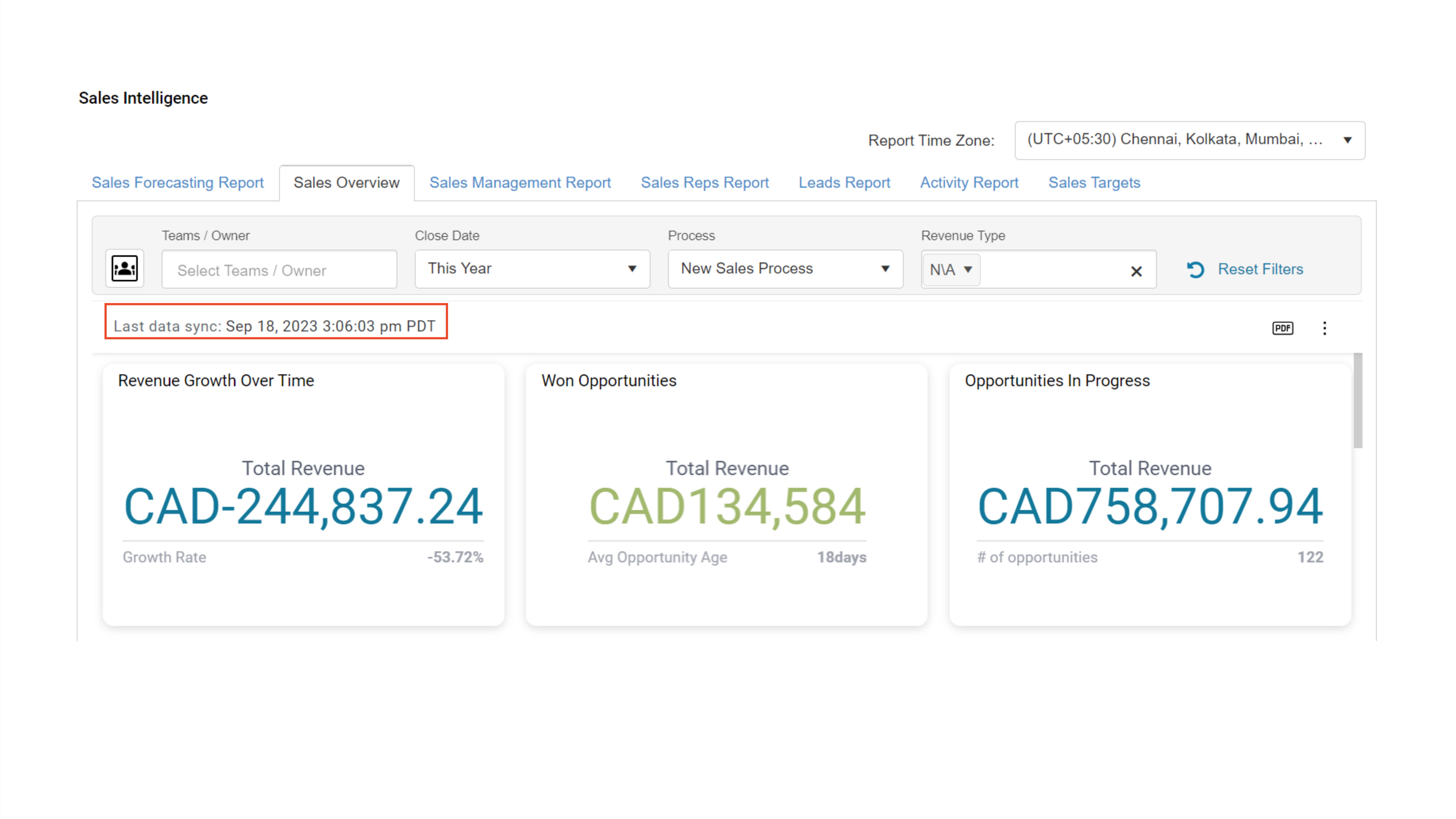Click the CAD758,707.94 in-progress revenue value
The width and height of the screenshot is (1456, 819).
(1150, 506)
